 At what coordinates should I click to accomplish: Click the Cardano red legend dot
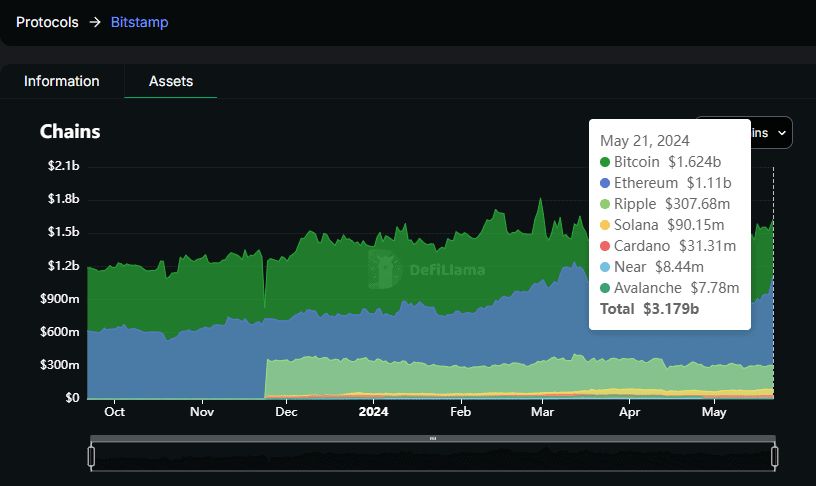[605, 246]
